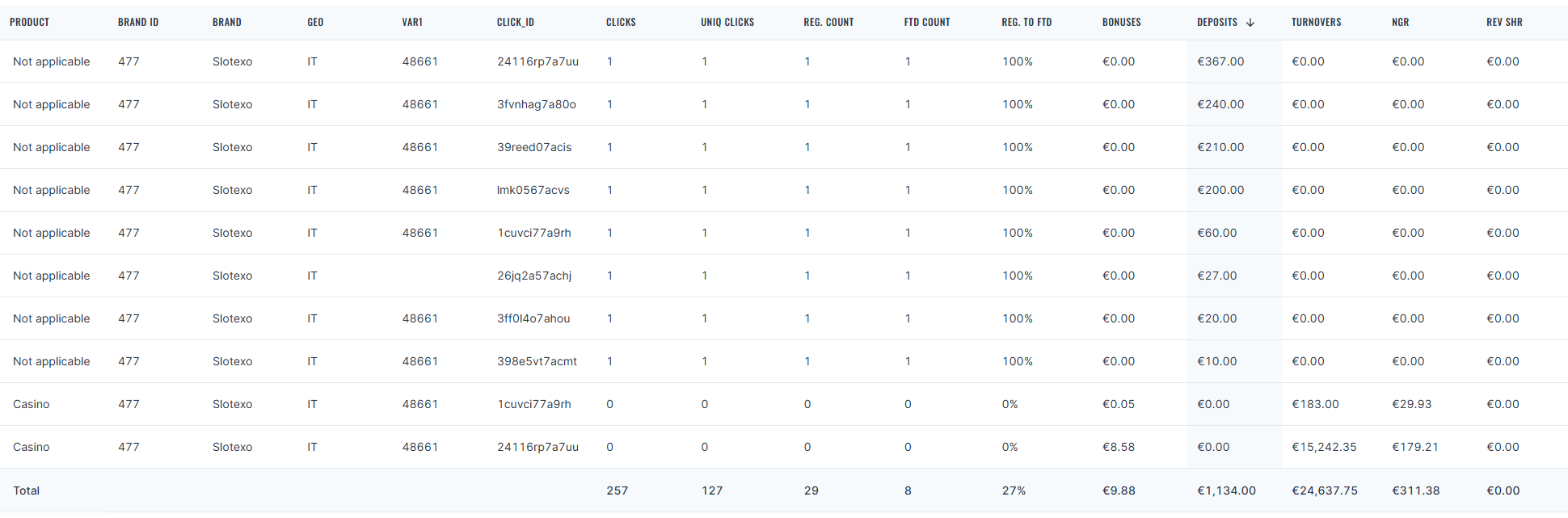Sort by REG. TO FTD column header
1568x518 pixels.
[1026, 23]
